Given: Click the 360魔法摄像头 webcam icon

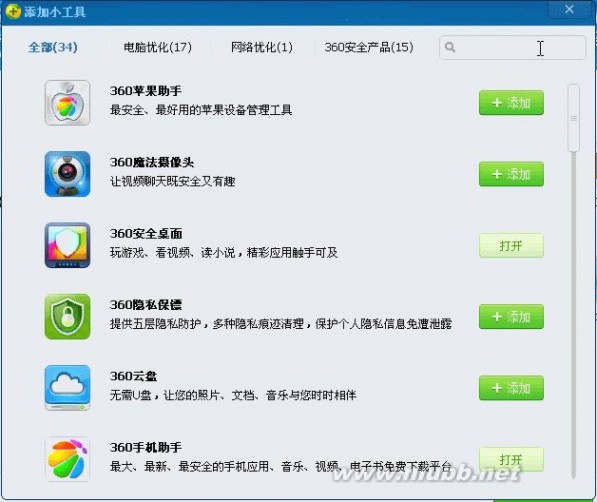Looking at the screenshot, I should (x=67, y=174).
